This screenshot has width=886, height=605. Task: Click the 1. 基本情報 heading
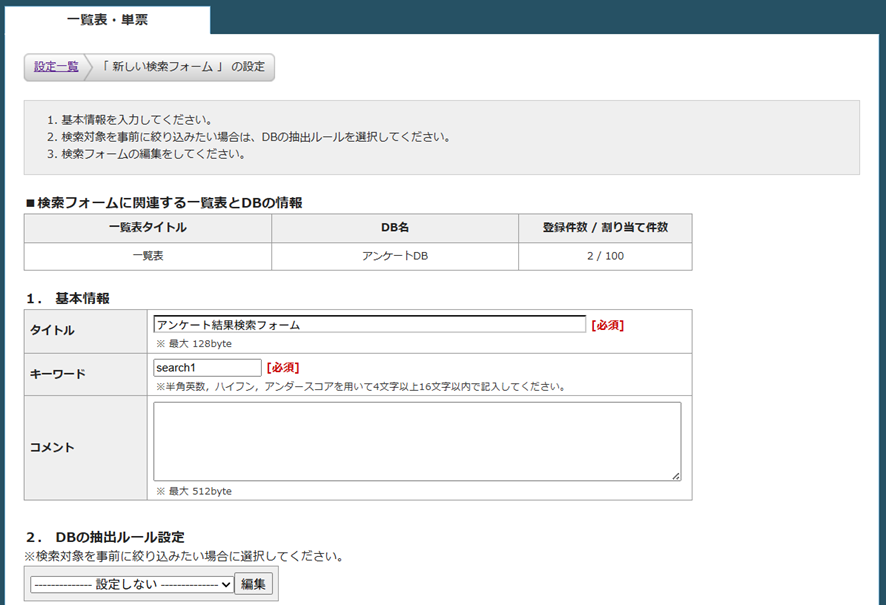point(68,298)
